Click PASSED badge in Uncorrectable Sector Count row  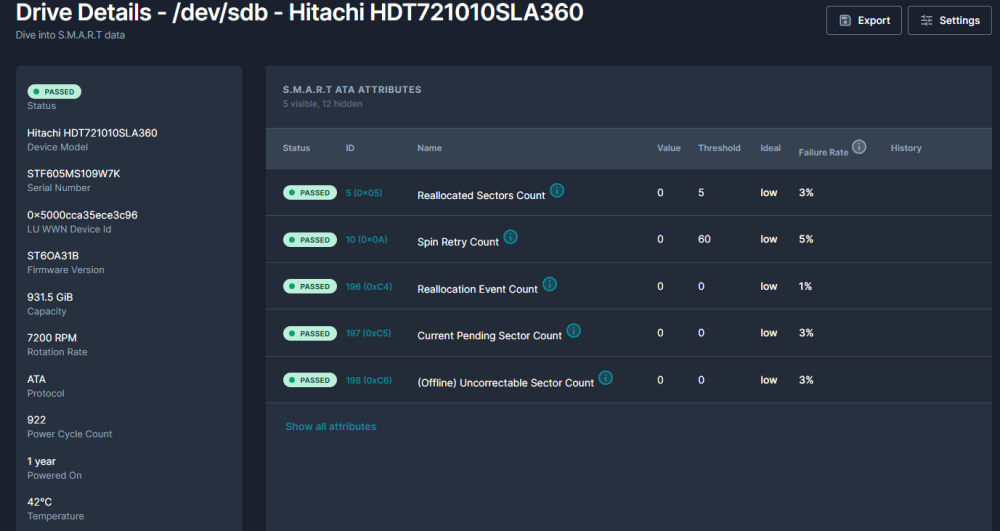tap(310, 380)
